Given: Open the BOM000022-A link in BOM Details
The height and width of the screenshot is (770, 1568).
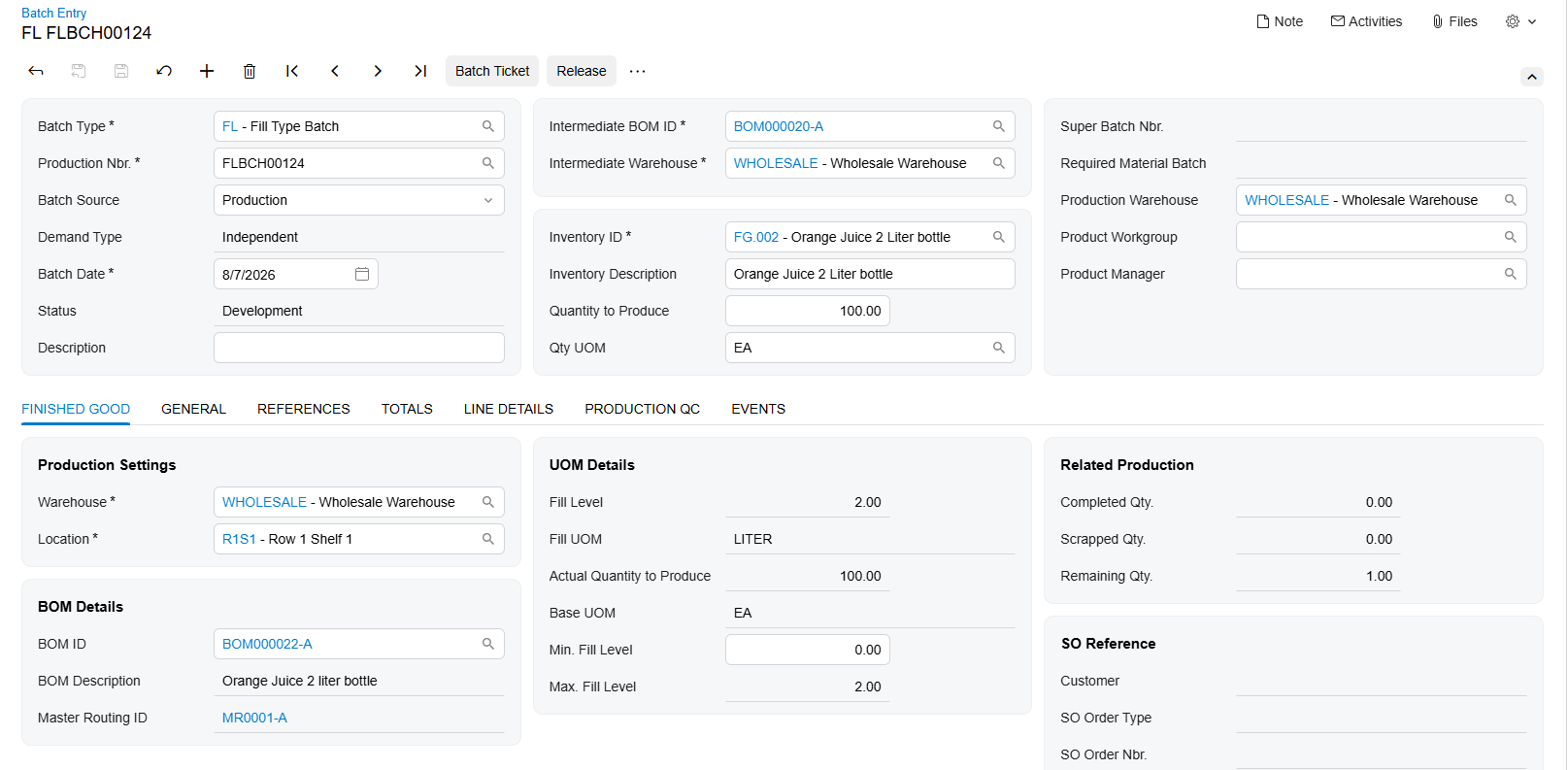Looking at the screenshot, I should pyautogui.click(x=267, y=644).
